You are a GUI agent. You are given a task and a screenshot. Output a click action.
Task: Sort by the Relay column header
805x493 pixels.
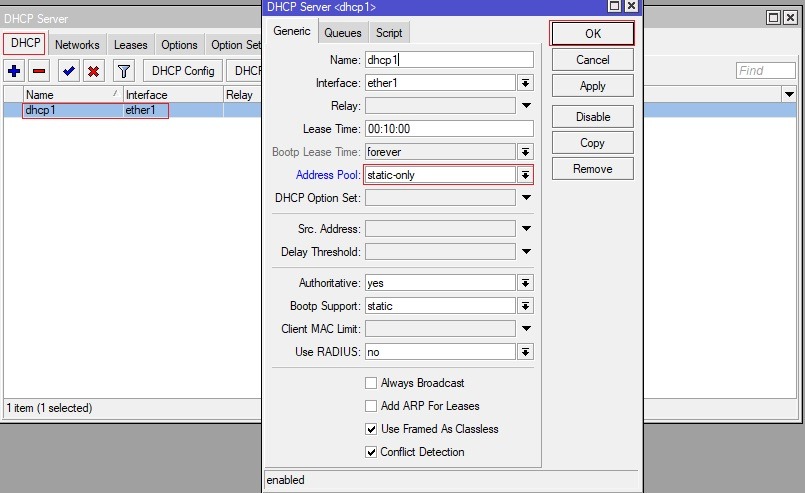(x=243, y=94)
